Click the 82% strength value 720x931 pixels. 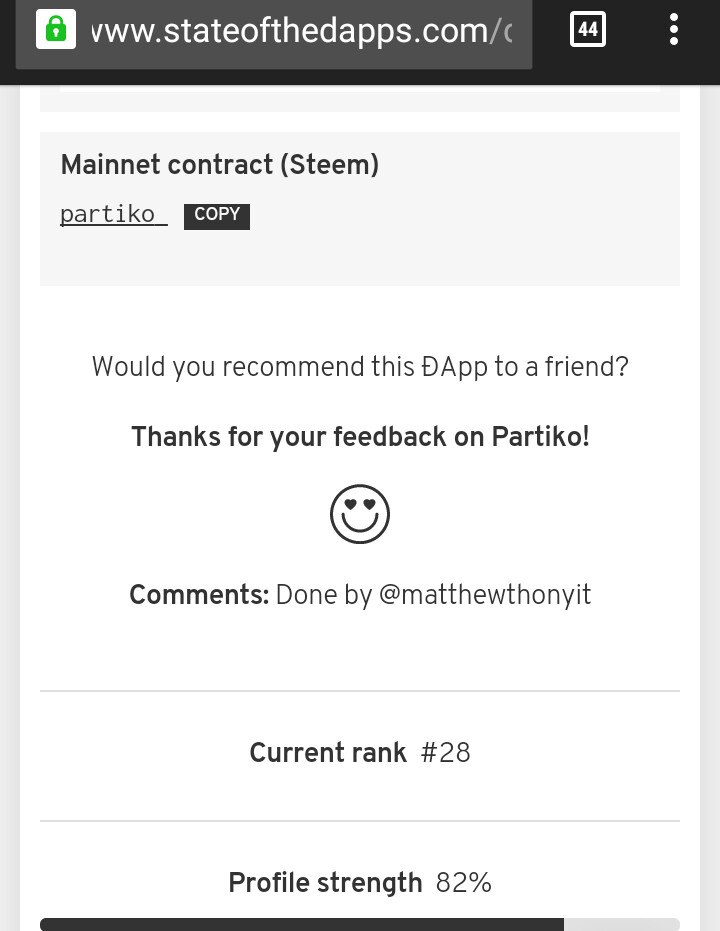[464, 882]
